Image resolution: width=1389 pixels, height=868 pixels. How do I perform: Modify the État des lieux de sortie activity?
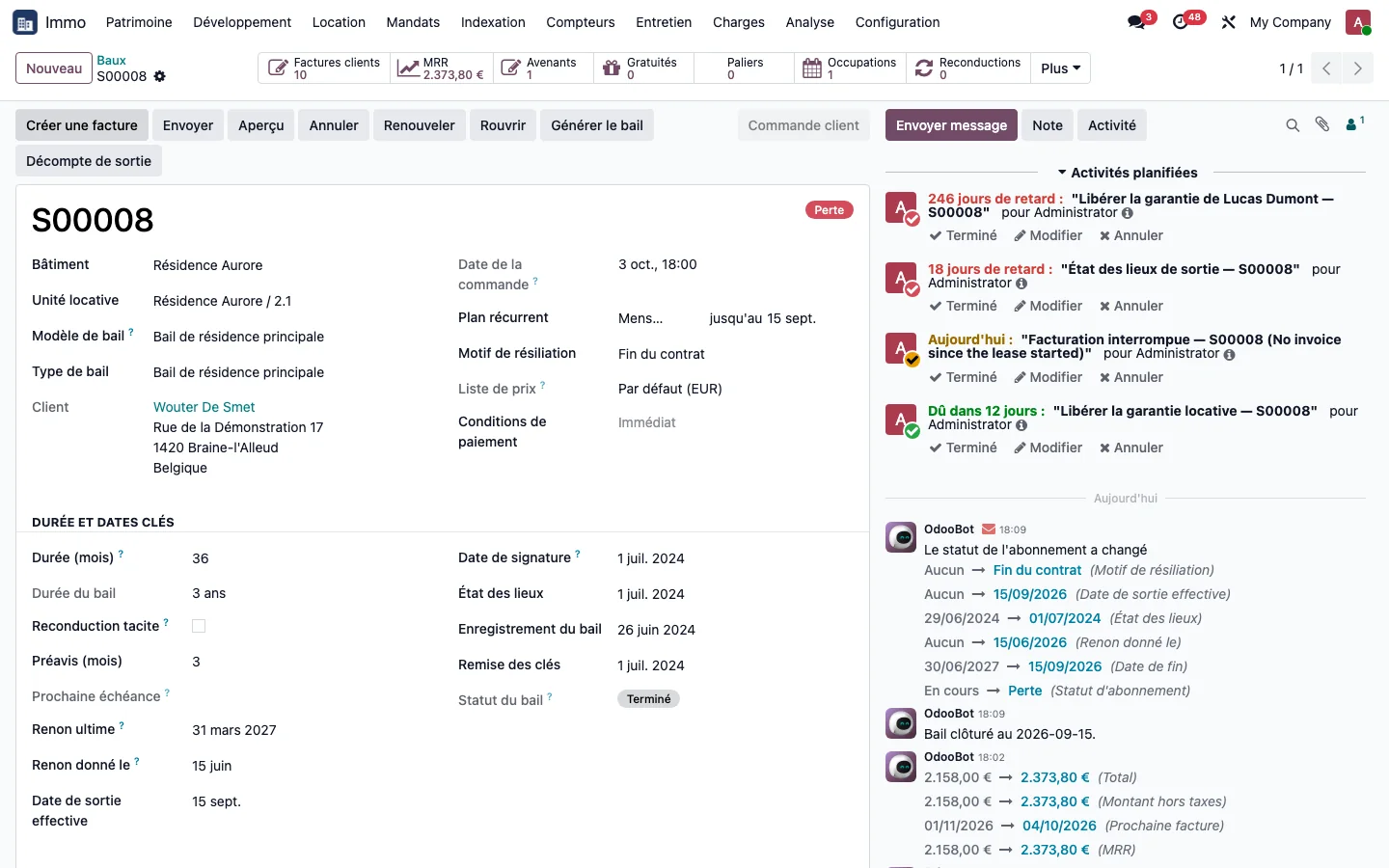tap(1048, 306)
